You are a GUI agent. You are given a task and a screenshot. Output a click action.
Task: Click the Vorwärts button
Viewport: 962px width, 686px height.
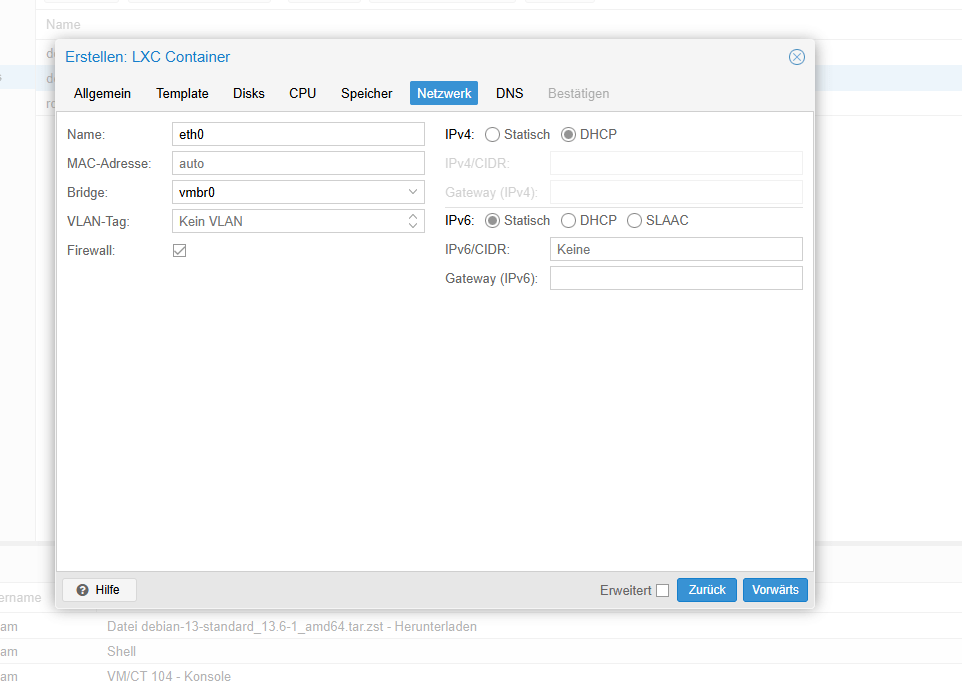tap(775, 590)
